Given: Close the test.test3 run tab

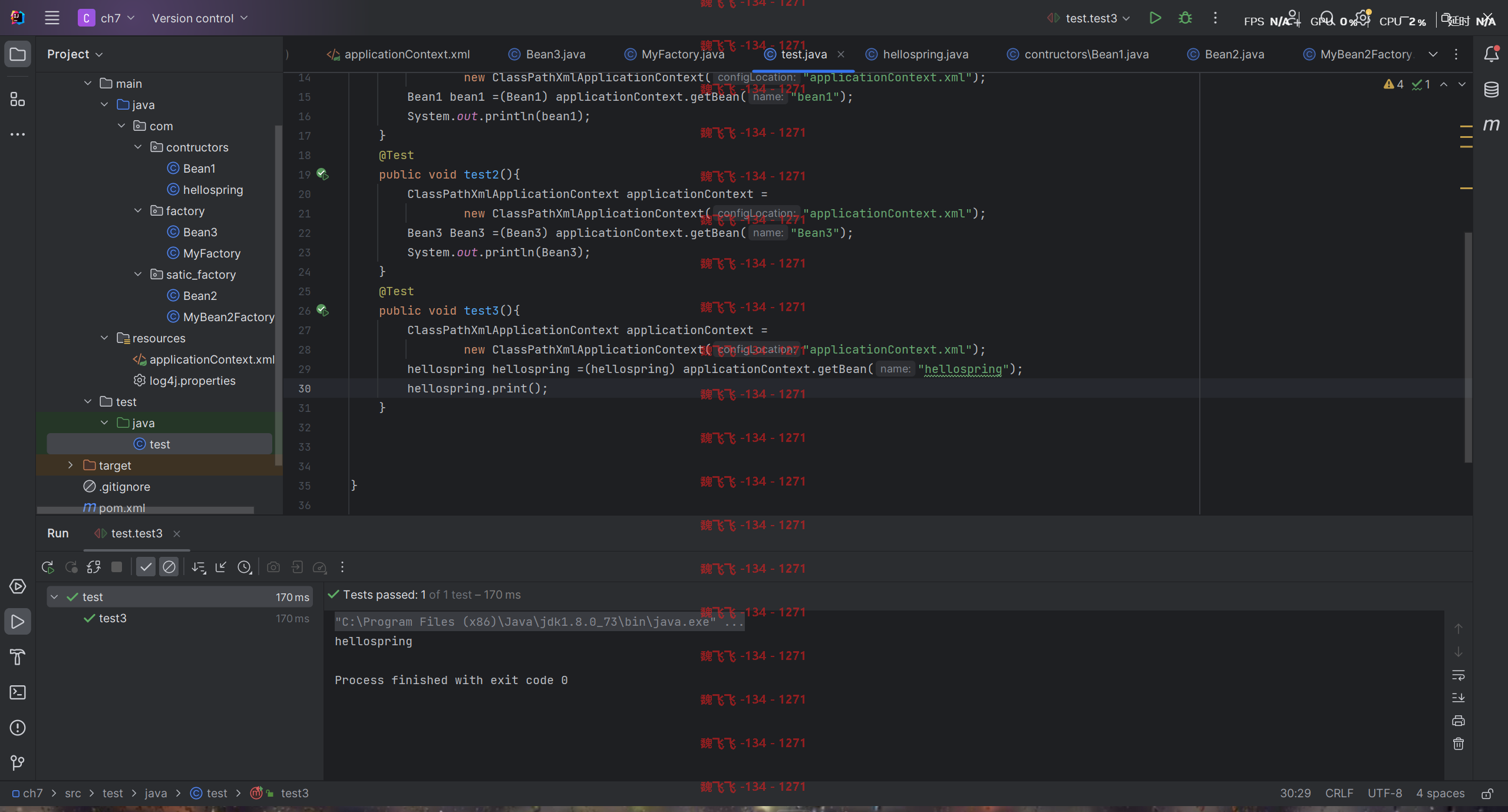Looking at the screenshot, I should coord(177,533).
